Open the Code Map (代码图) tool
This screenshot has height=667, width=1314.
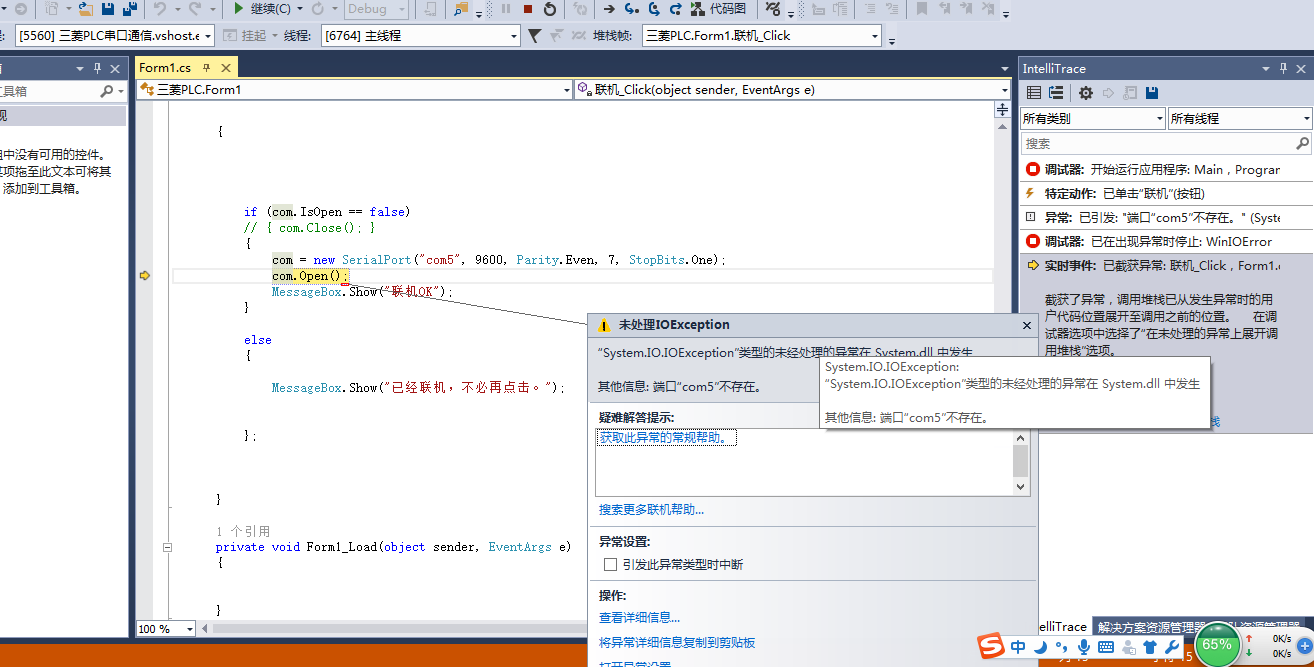719,9
